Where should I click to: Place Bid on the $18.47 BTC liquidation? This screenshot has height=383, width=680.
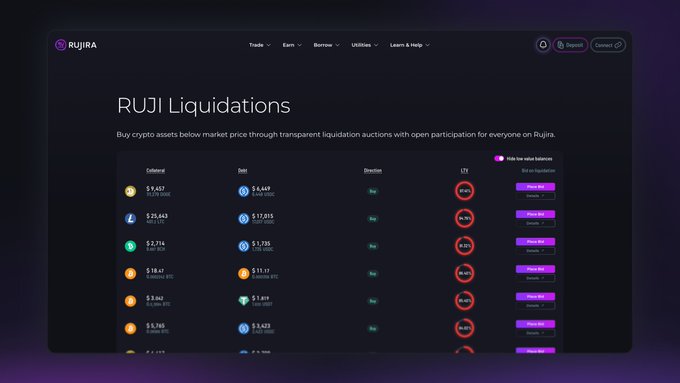click(535, 269)
